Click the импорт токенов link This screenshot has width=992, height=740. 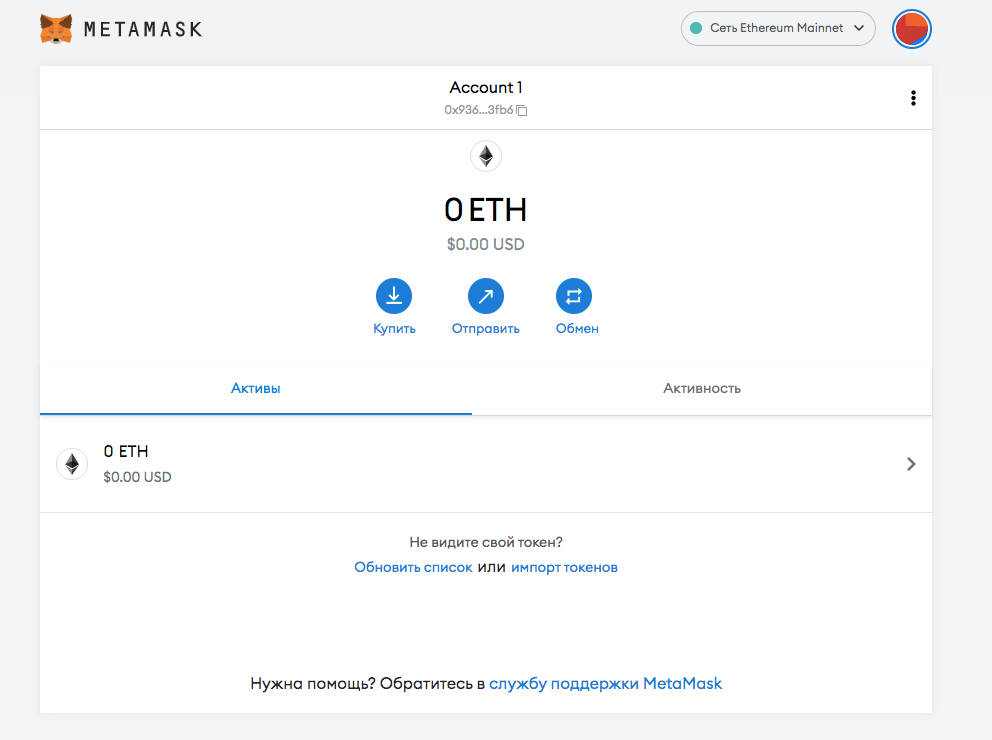pyautogui.click(x=564, y=567)
